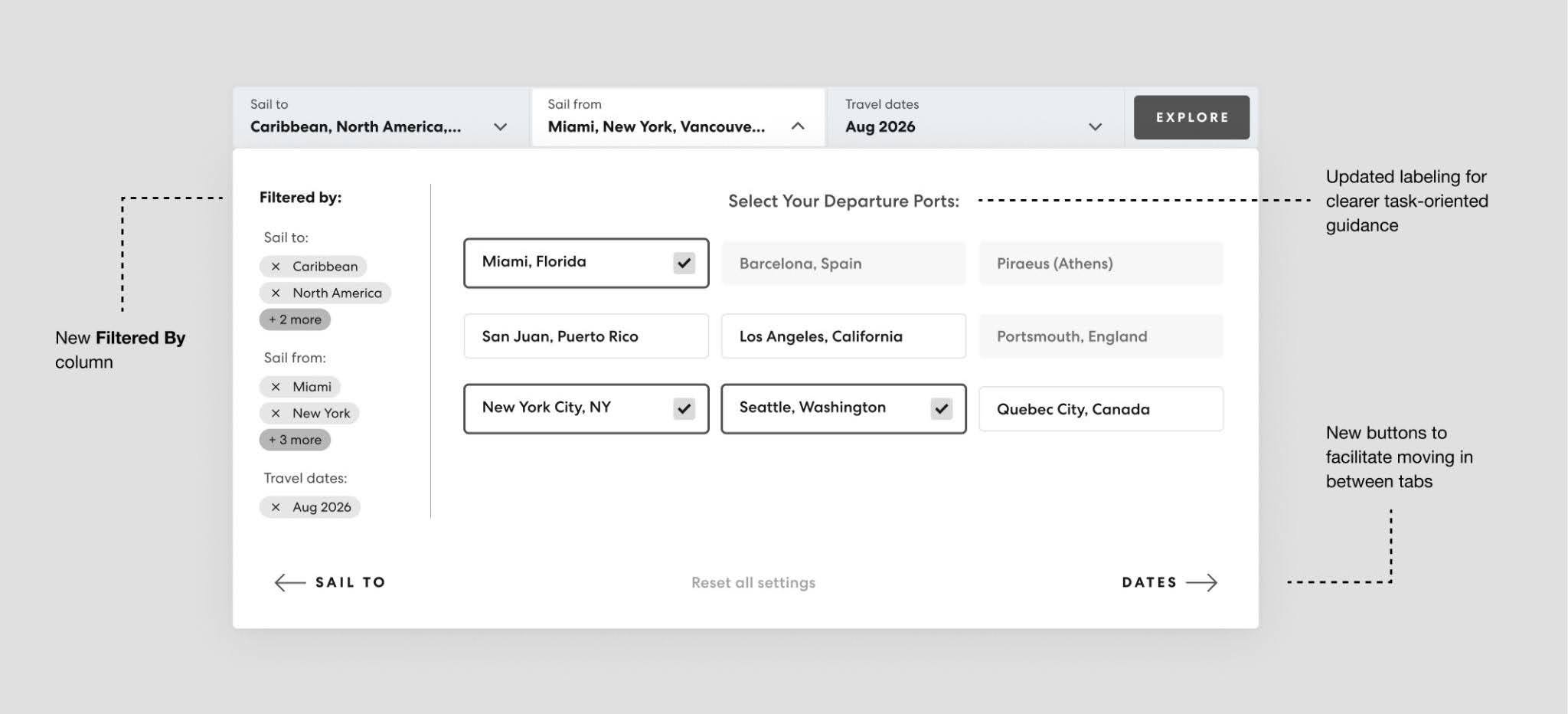Click the 'Sail to:' sidebar label

pyautogui.click(x=286, y=237)
